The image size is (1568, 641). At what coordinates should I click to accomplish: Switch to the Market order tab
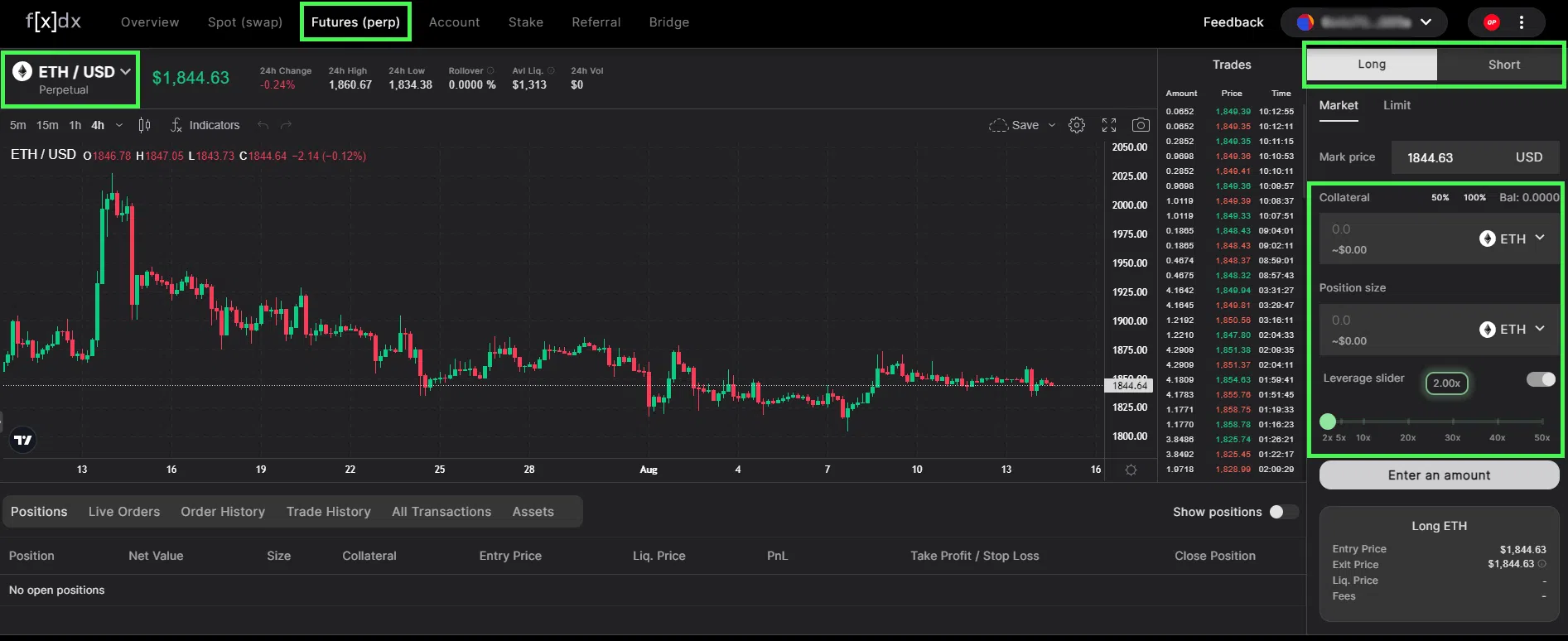tap(1339, 105)
